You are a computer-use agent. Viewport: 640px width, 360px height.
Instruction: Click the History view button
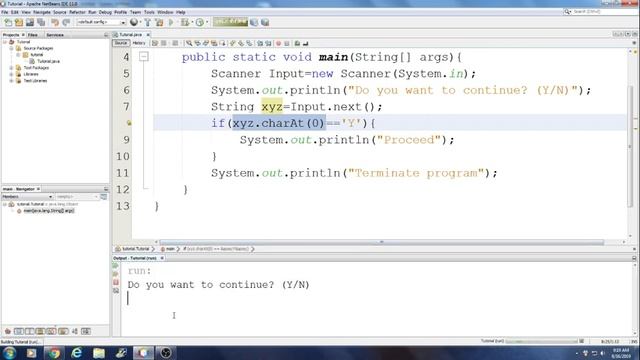(139, 43)
